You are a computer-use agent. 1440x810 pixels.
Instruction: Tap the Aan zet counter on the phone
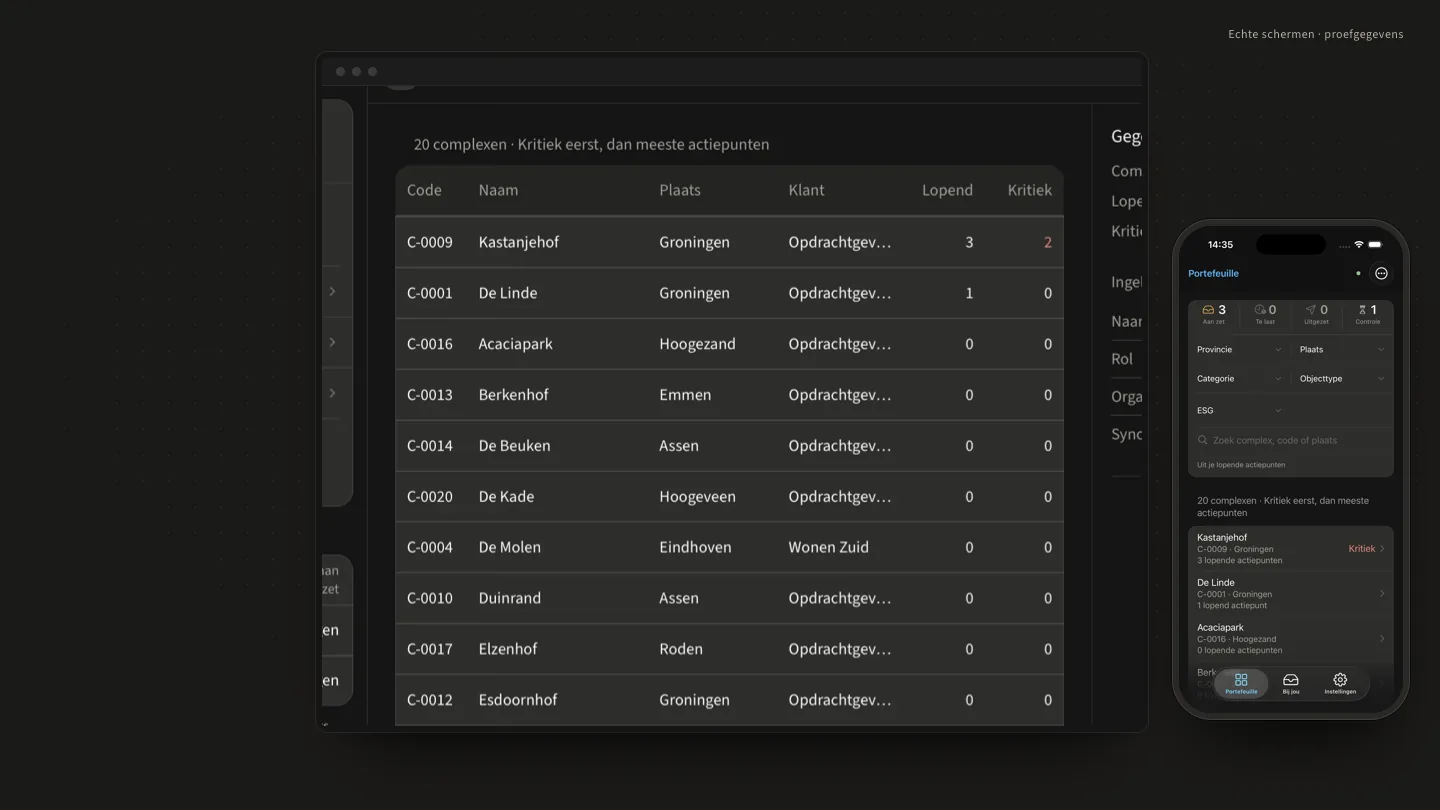[x=1214, y=314]
